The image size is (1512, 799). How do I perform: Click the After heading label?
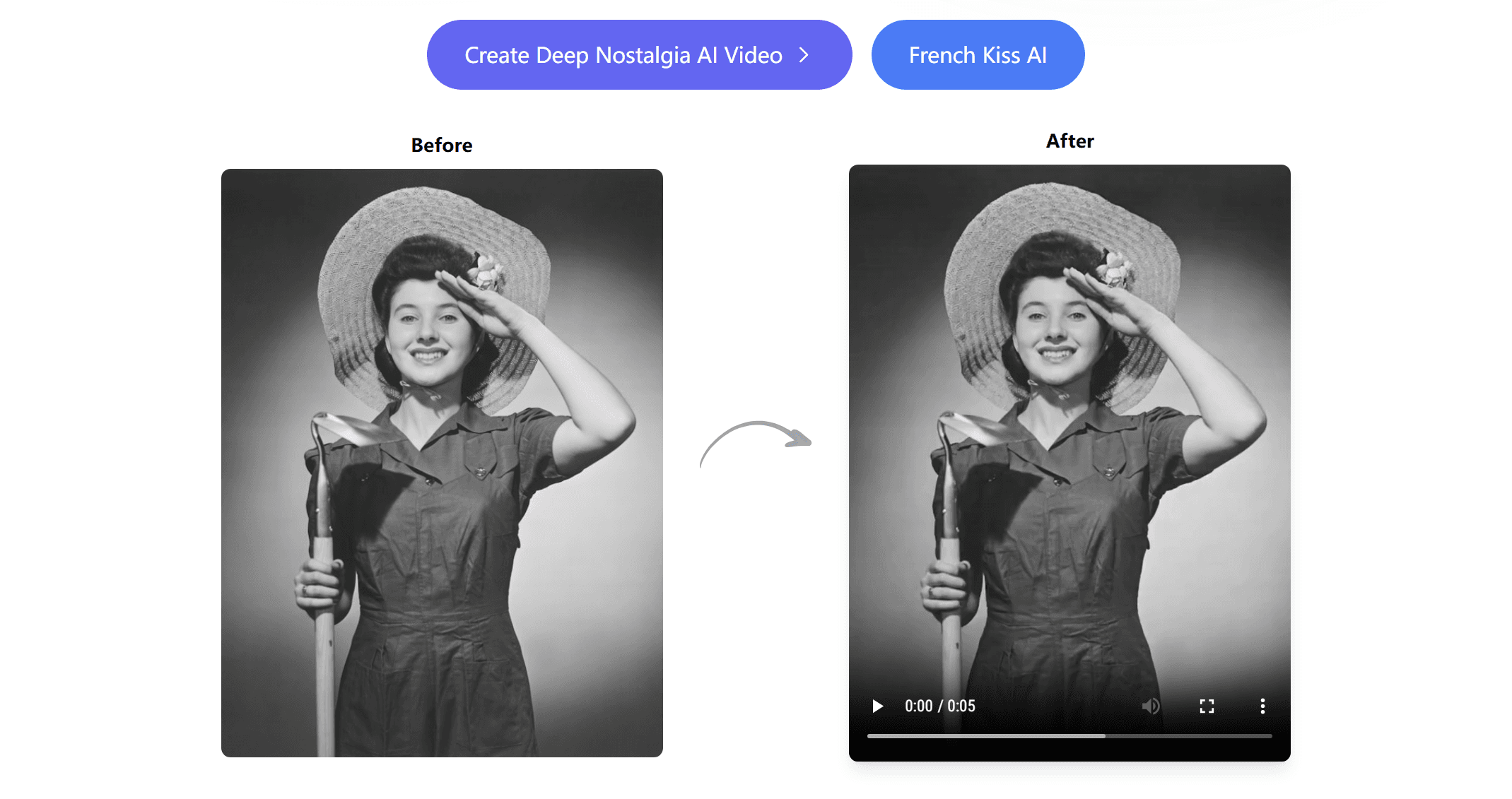1069,141
